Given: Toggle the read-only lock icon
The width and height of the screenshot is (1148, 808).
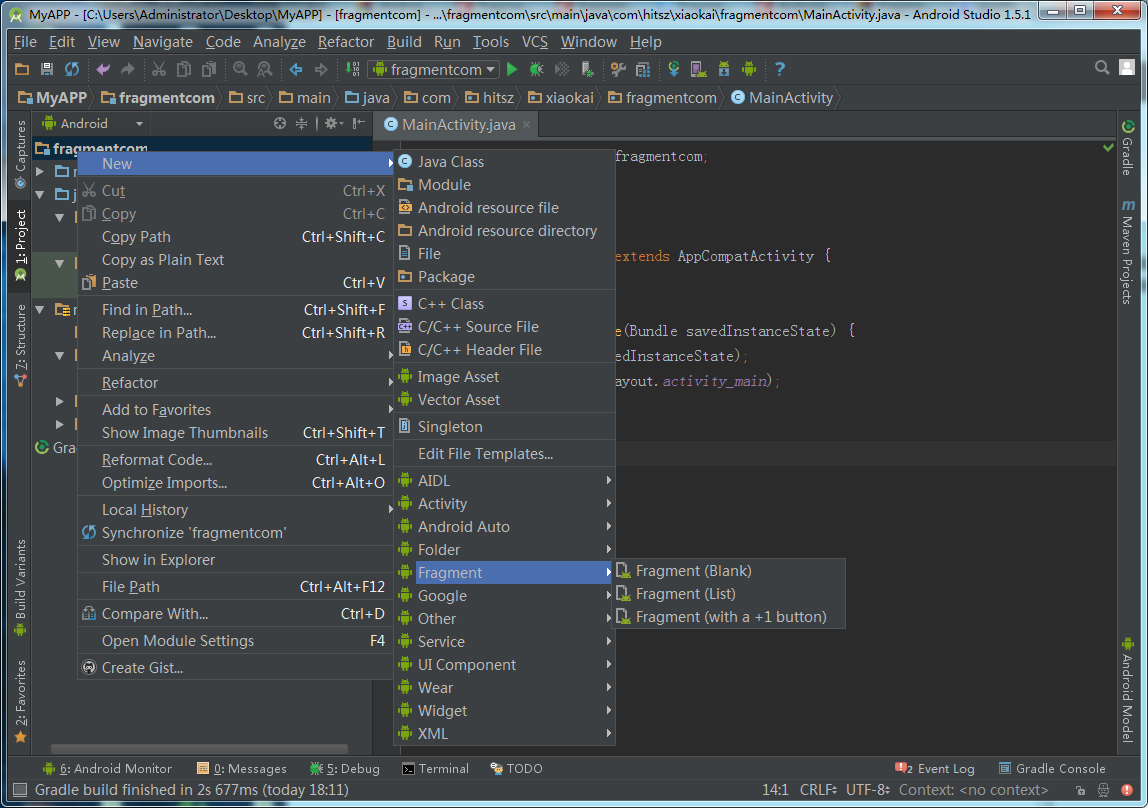Looking at the screenshot, I should 1080,790.
